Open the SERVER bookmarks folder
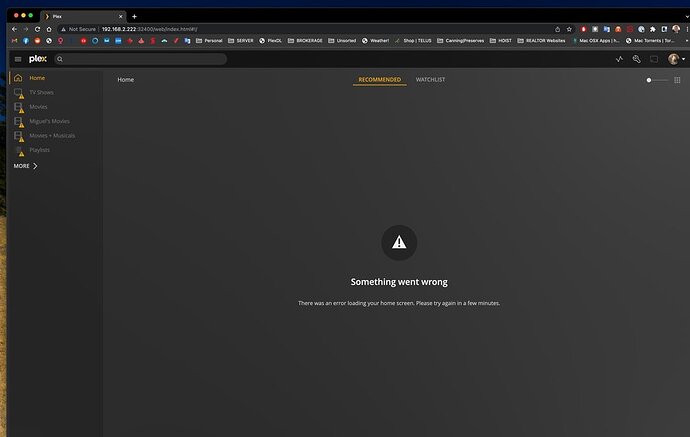The image size is (690, 437). [241, 40]
